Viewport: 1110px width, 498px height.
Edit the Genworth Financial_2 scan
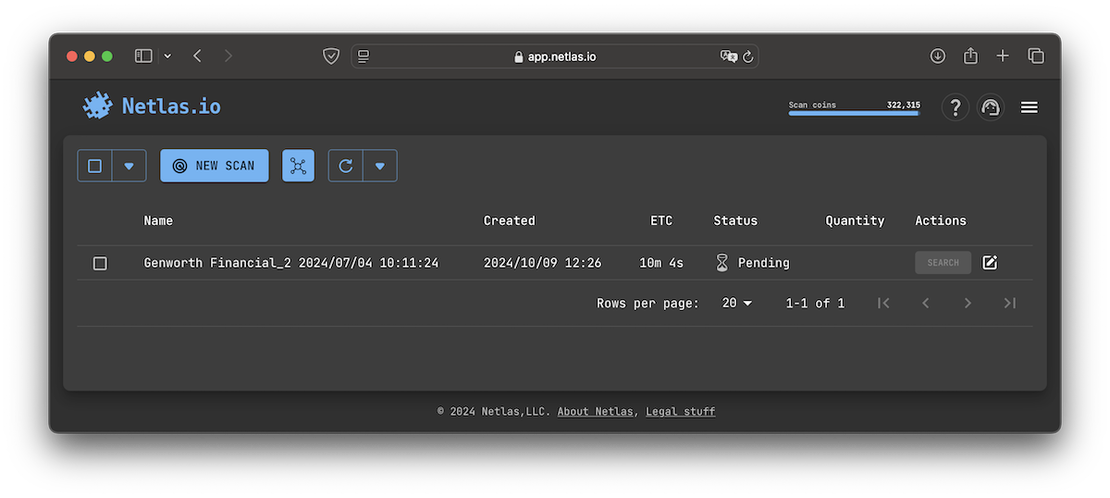pyautogui.click(x=990, y=263)
